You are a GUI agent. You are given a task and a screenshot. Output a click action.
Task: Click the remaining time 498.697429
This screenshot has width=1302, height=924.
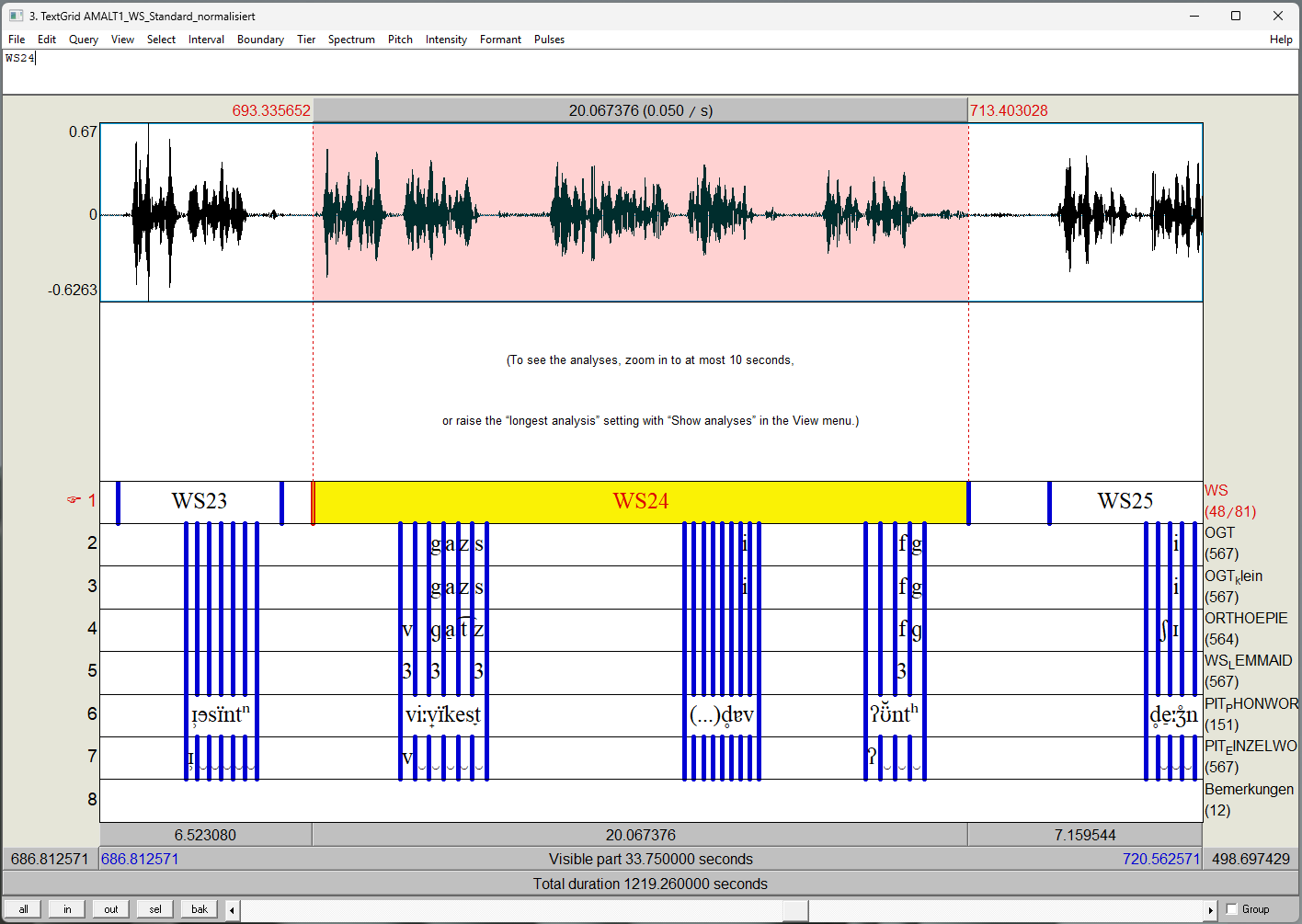pyautogui.click(x=1251, y=859)
